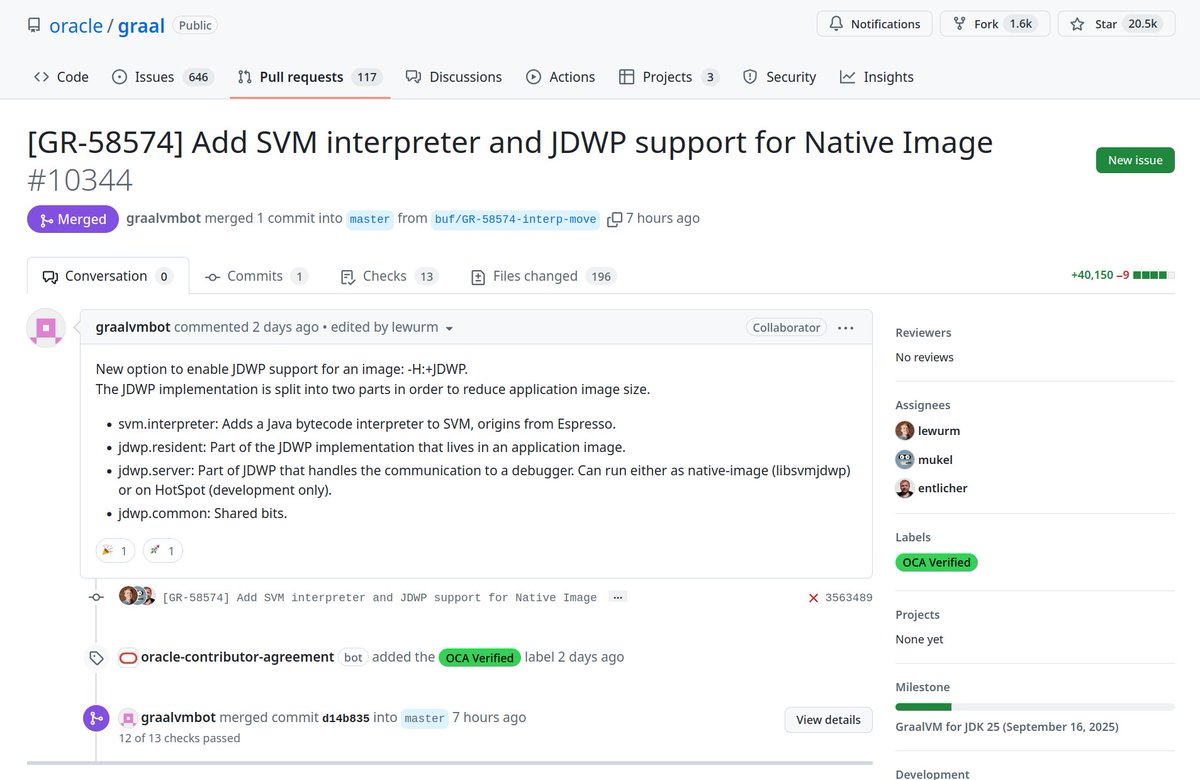
Task: Open graalvmbot author link in comment header
Action: pyautogui.click(x=133, y=327)
